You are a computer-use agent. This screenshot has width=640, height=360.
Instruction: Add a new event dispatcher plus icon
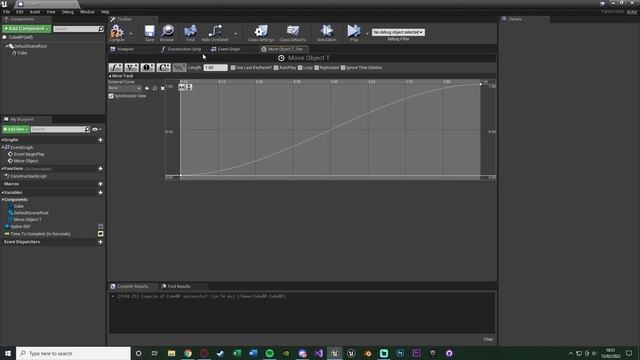(100, 242)
